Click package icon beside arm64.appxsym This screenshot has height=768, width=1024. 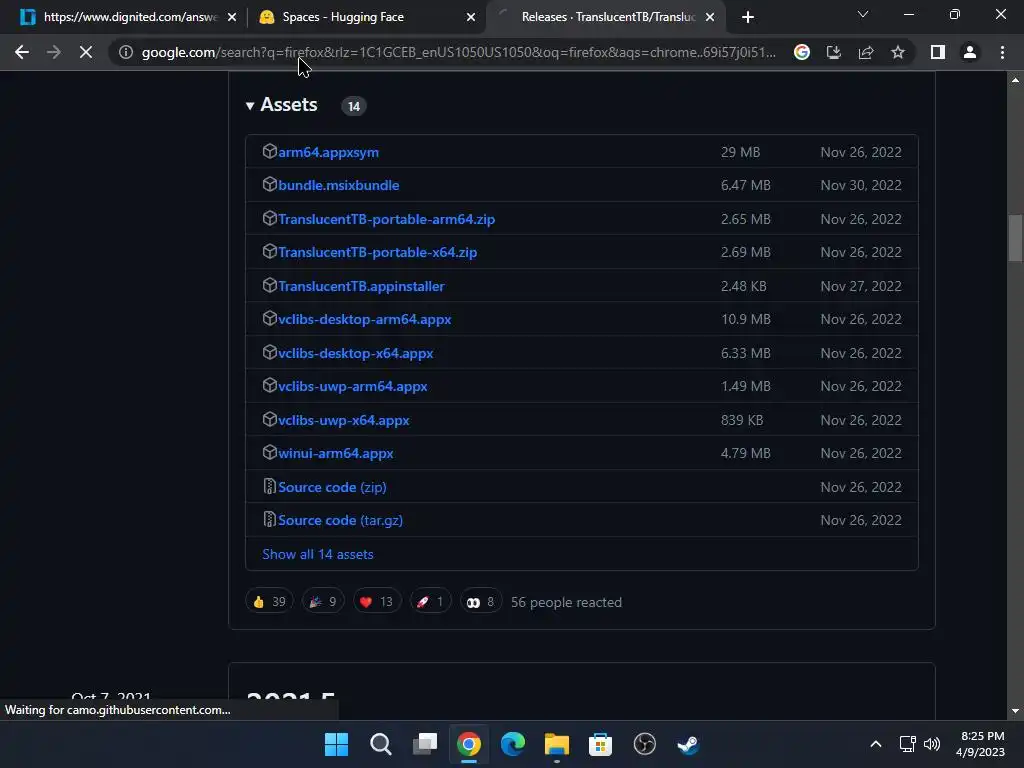point(269,152)
